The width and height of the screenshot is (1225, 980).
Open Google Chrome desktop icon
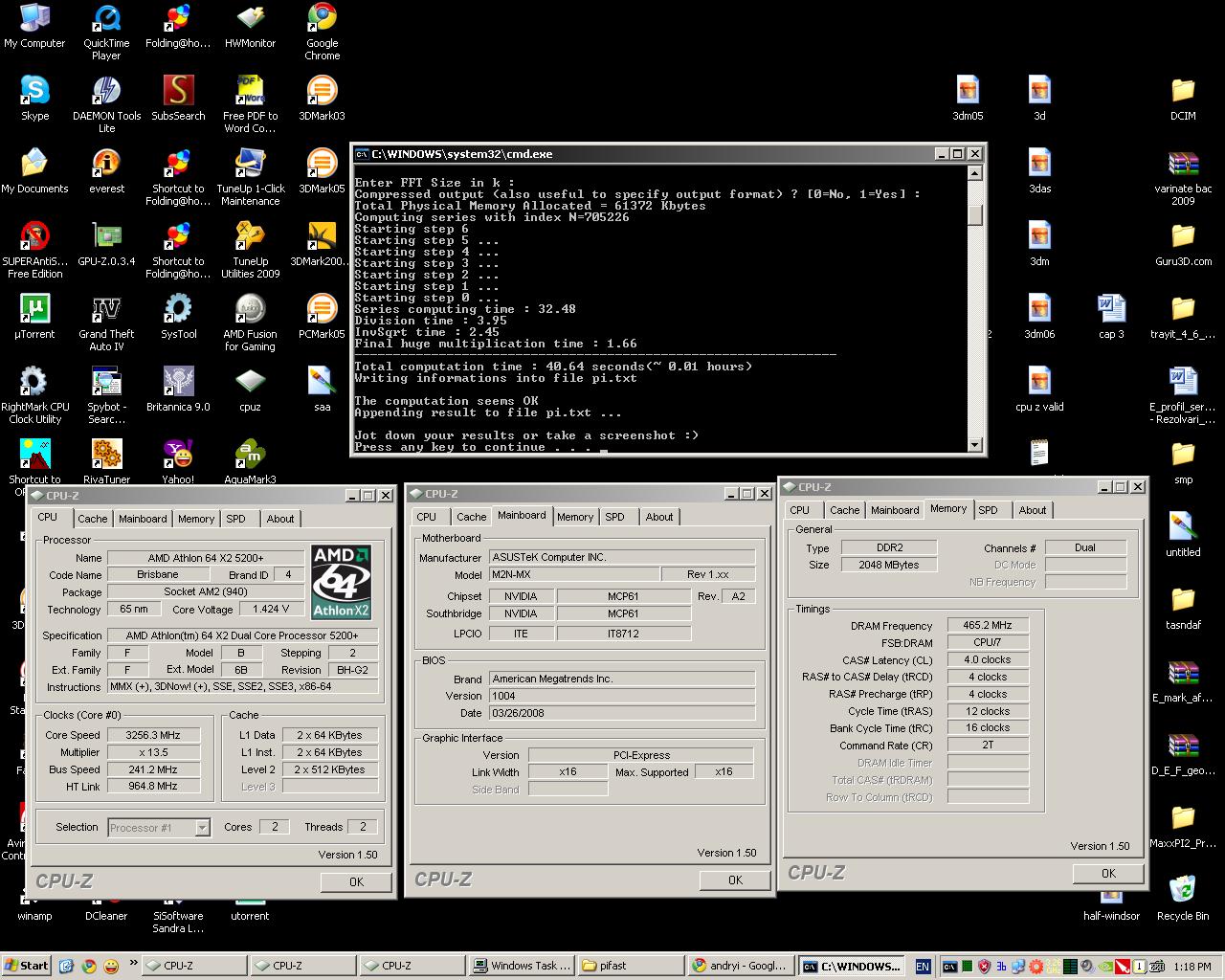pos(322,32)
